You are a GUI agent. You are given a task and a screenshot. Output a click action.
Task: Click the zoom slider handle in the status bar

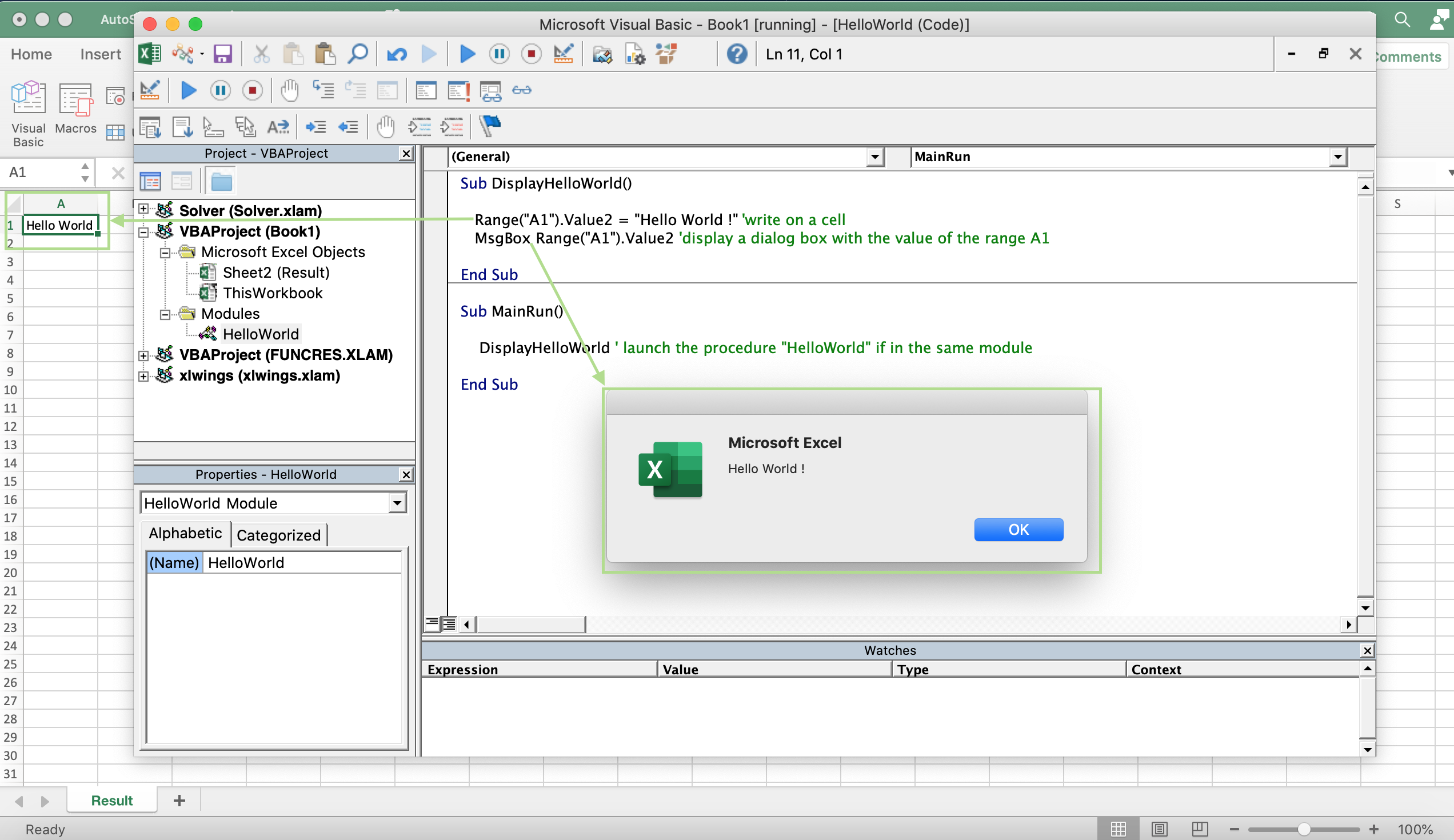(1304, 829)
